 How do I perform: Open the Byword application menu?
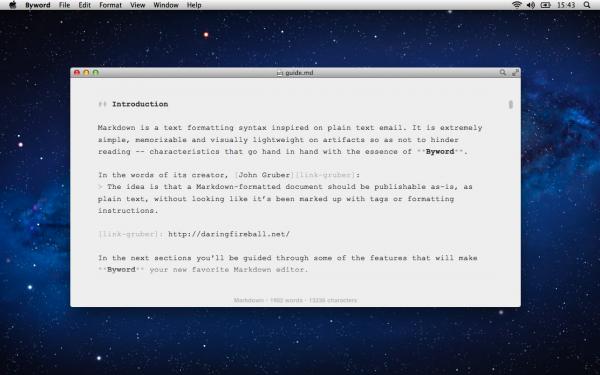pyautogui.click(x=38, y=5)
